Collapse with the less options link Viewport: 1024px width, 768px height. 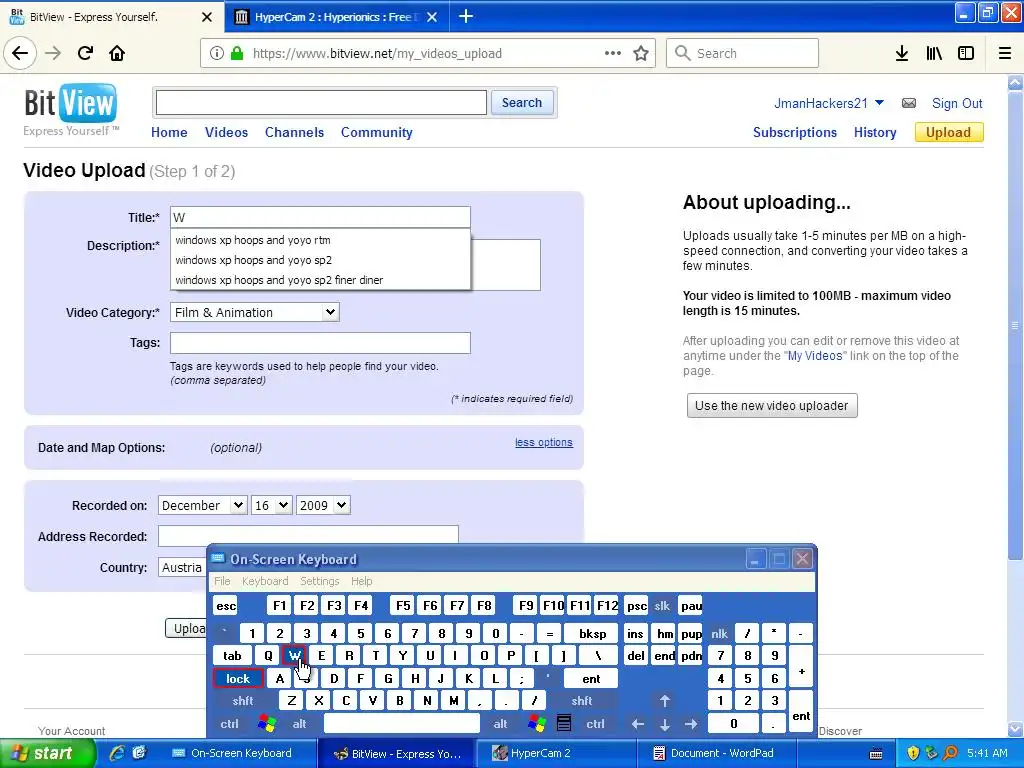(x=543, y=442)
